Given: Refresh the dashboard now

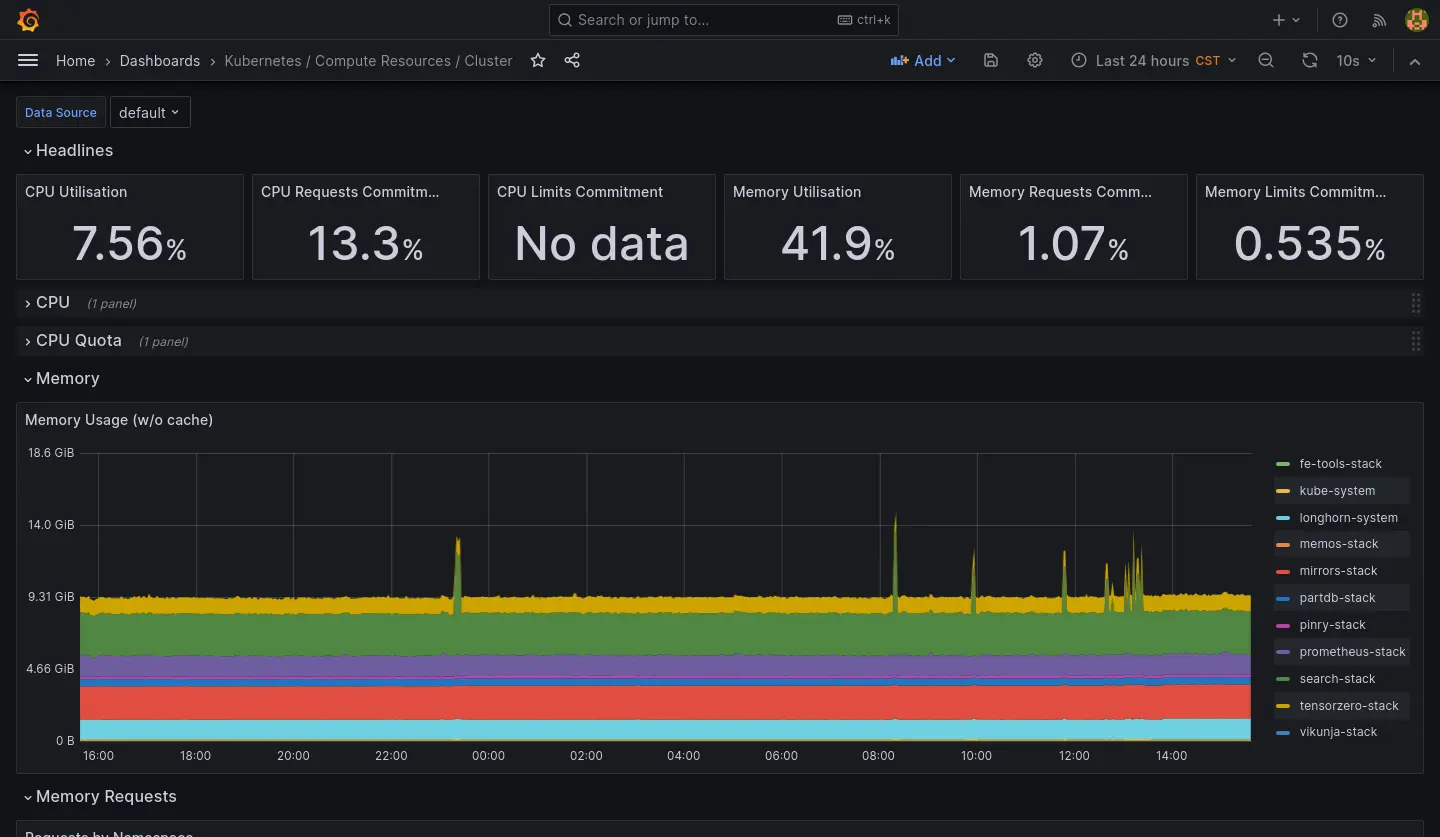Looking at the screenshot, I should 1309,60.
